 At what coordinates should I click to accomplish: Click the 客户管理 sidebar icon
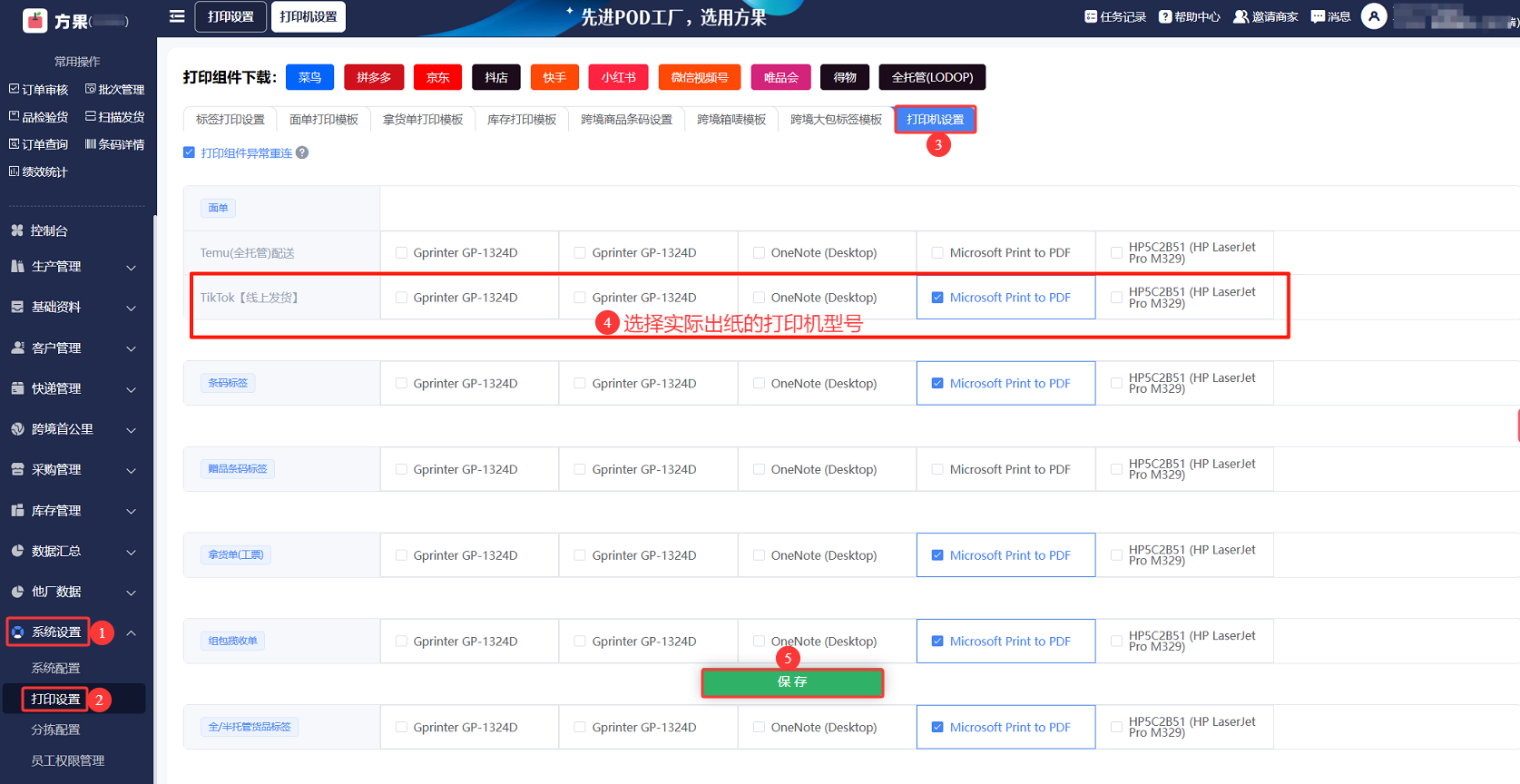pyautogui.click(x=17, y=348)
